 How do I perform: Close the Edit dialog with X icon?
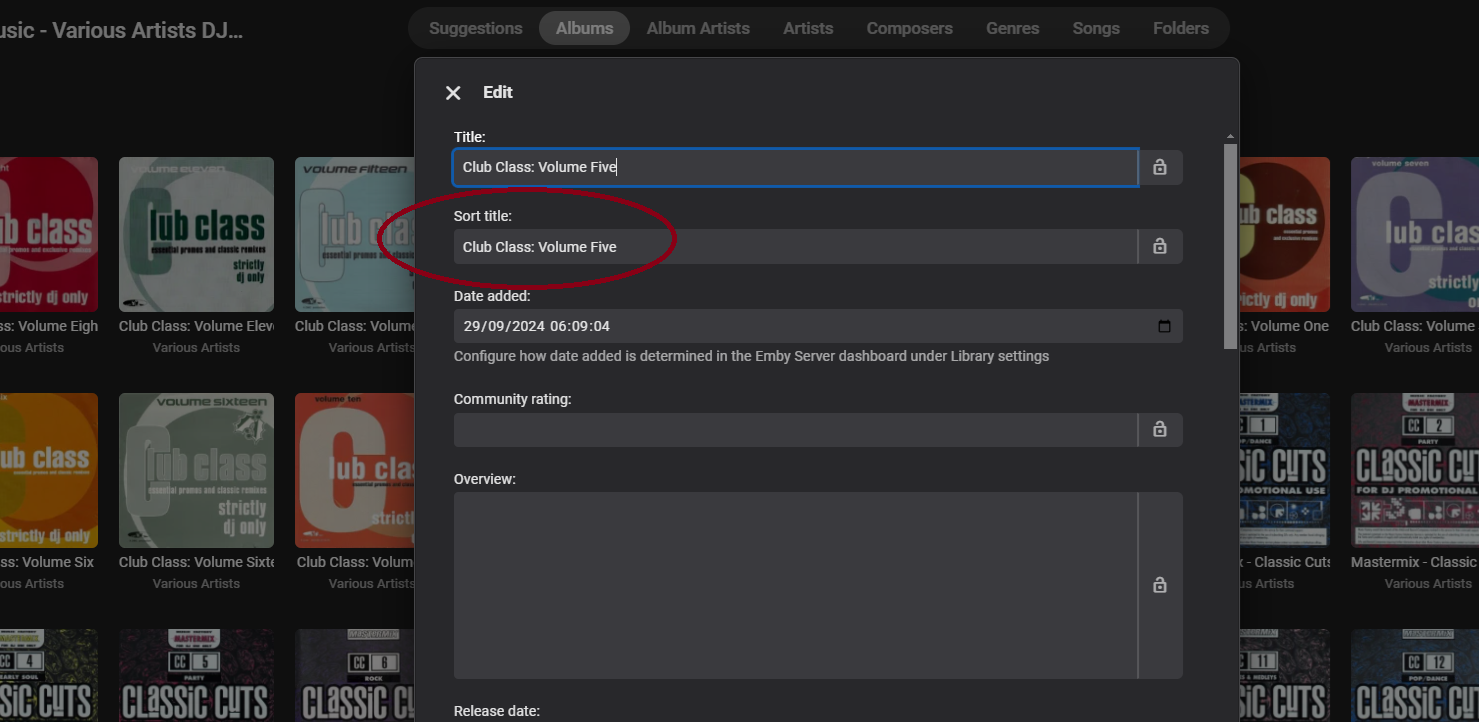453,93
